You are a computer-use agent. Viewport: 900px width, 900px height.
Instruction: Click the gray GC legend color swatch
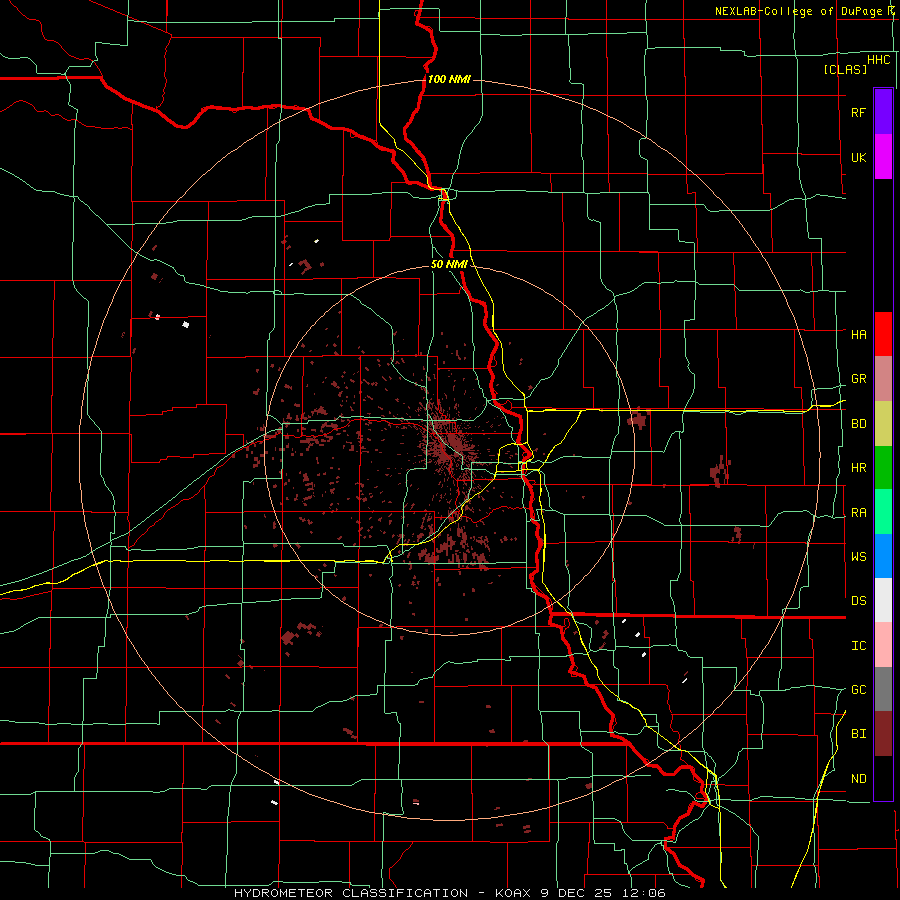[883, 689]
